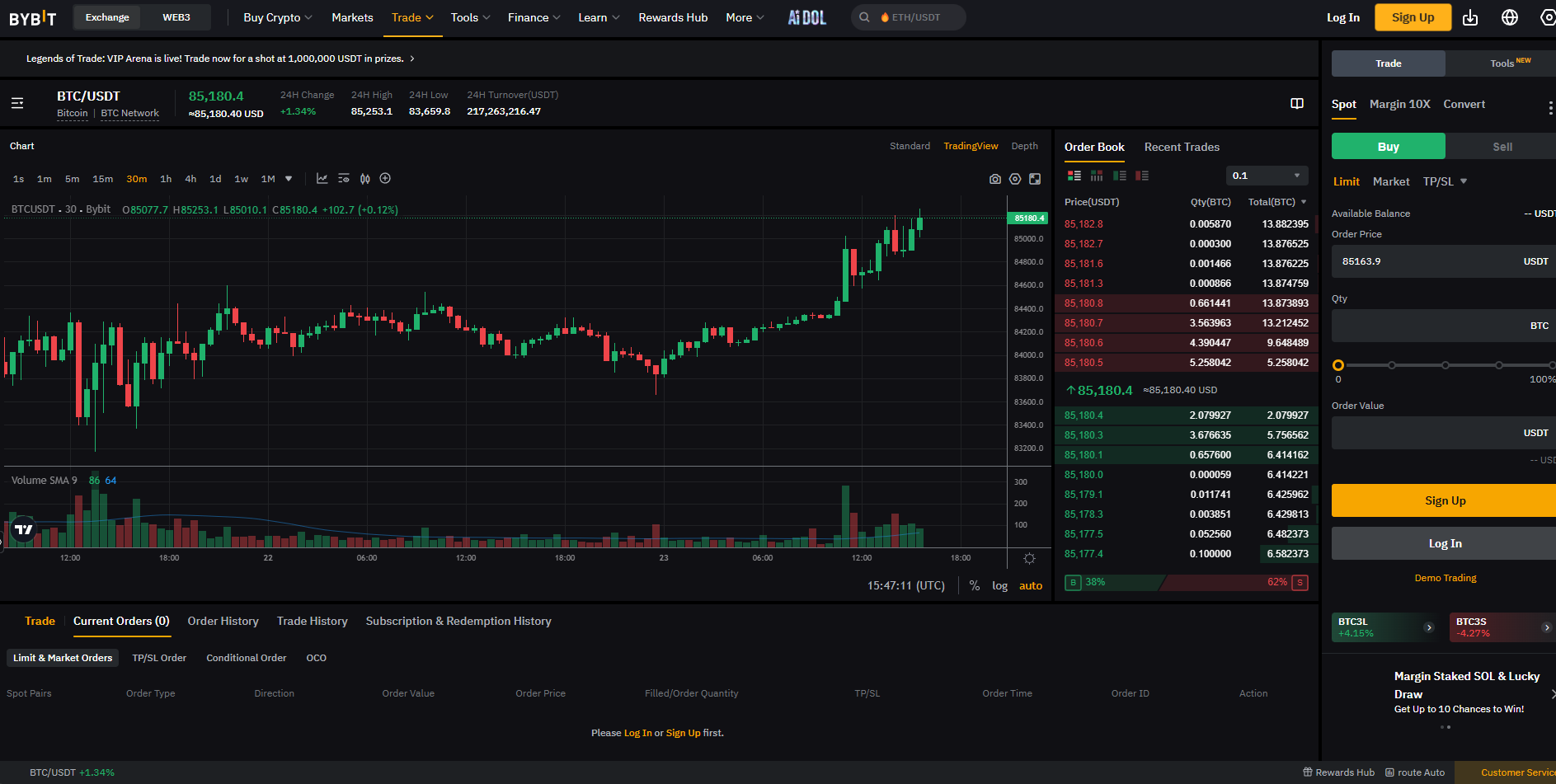Change the candlestick chart type icon
1556x784 pixels.
tap(365, 179)
